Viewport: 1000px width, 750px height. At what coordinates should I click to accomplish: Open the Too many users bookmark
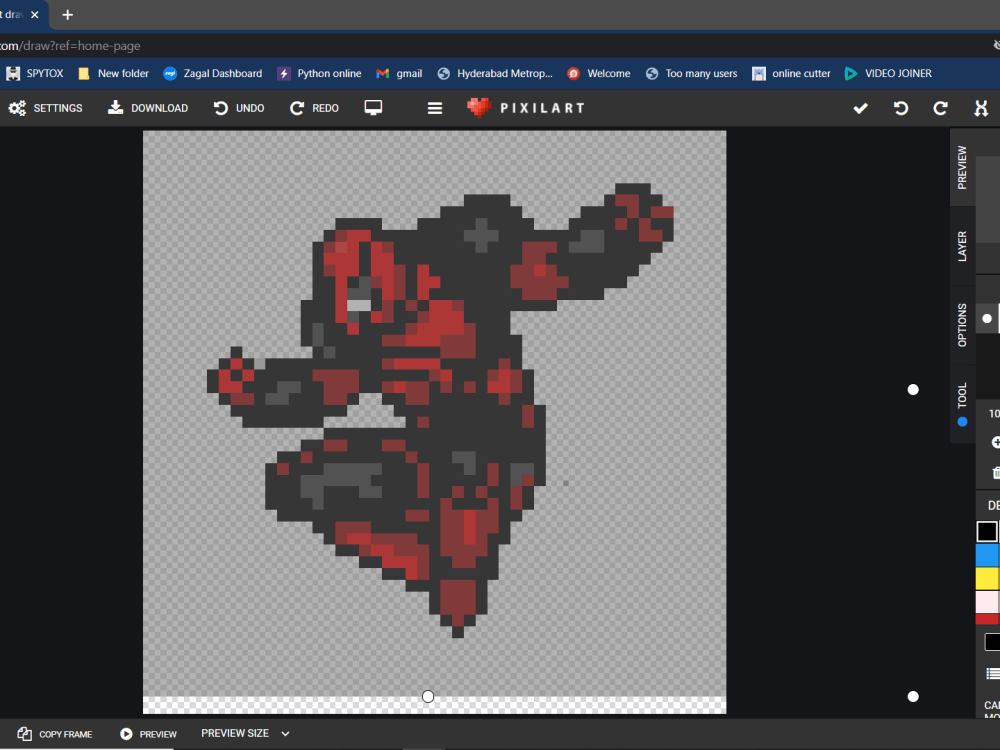pos(691,73)
